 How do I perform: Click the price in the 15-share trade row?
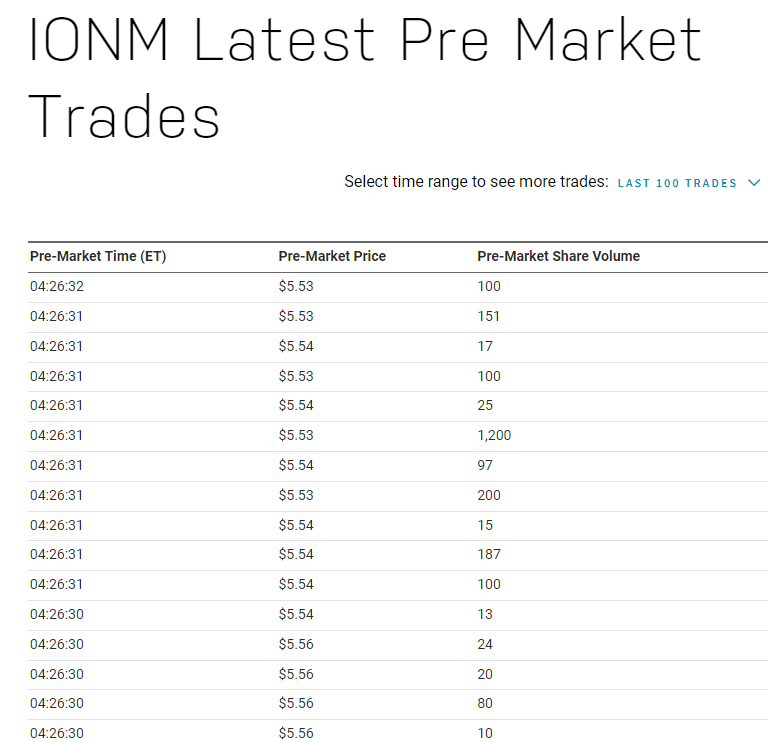[296, 526]
